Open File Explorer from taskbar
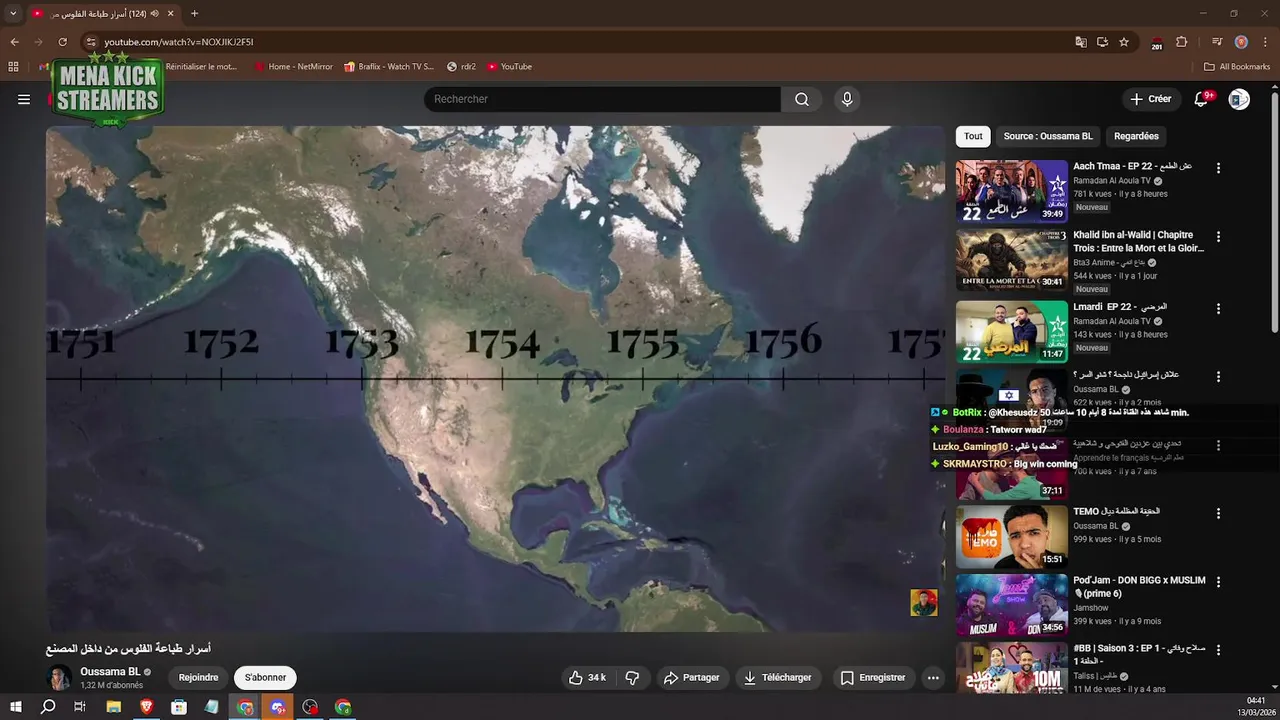This screenshot has width=1280, height=720. [113, 707]
